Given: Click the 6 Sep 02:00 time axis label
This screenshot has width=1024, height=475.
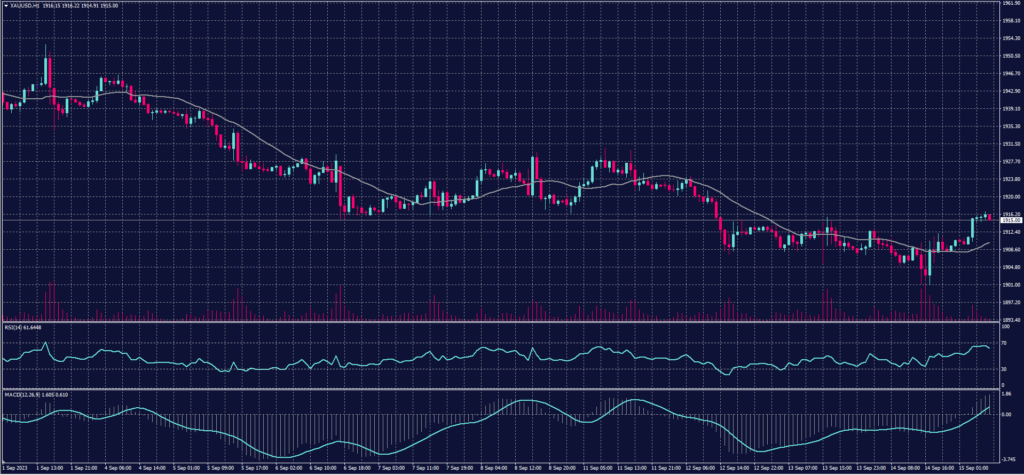Looking at the screenshot, I should (292, 467).
